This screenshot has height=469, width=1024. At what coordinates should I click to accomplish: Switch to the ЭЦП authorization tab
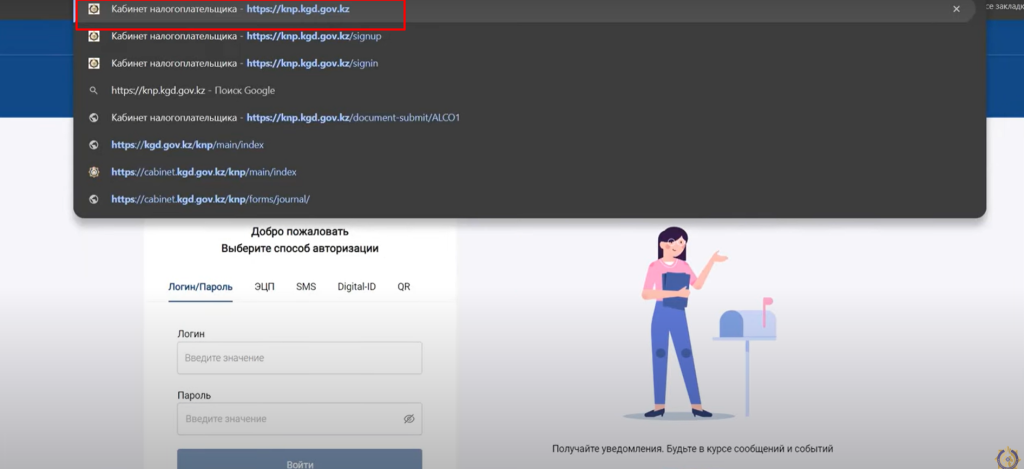pyautogui.click(x=264, y=287)
